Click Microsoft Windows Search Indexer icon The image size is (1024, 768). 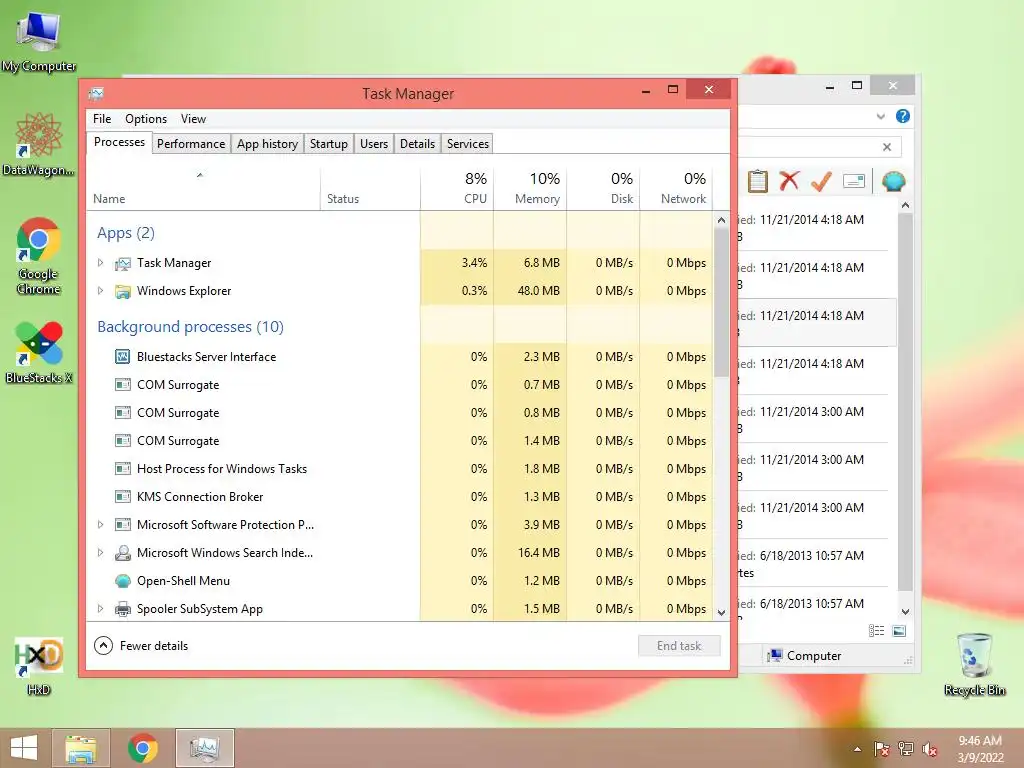click(x=122, y=553)
